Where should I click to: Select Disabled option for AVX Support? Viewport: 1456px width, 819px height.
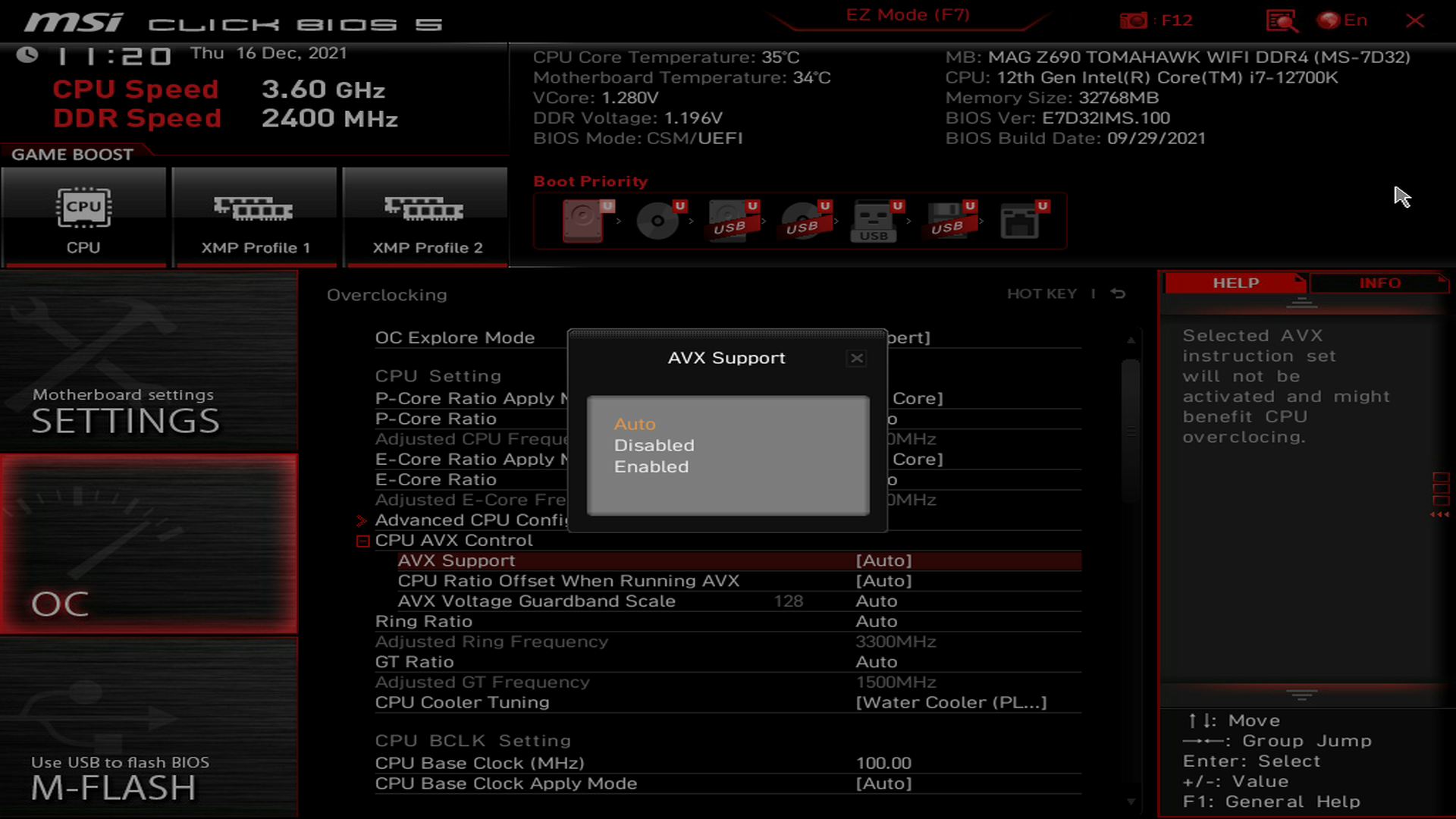[653, 444]
